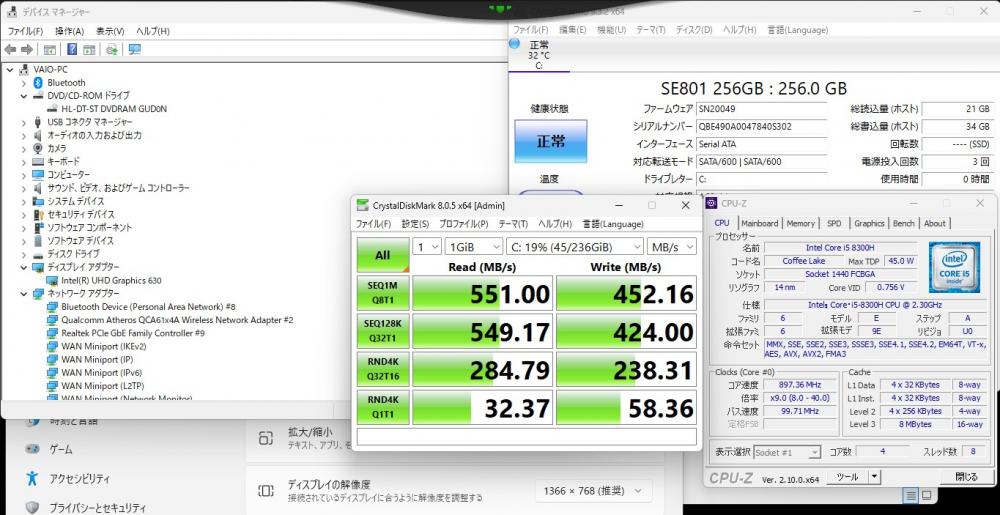1000x515 pixels.
Task: Select WAN Miniport (L2TP) entry
Action: click(x=103, y=386)
